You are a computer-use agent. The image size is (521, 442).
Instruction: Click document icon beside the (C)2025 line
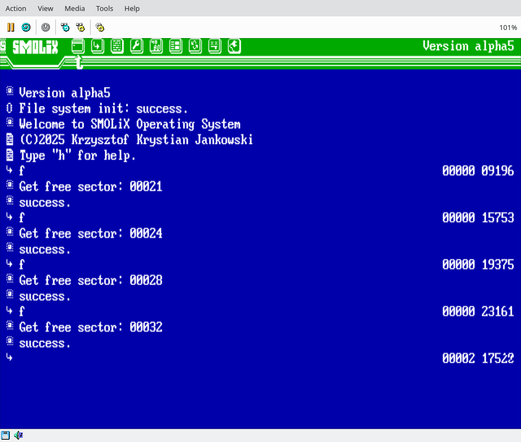10,139
